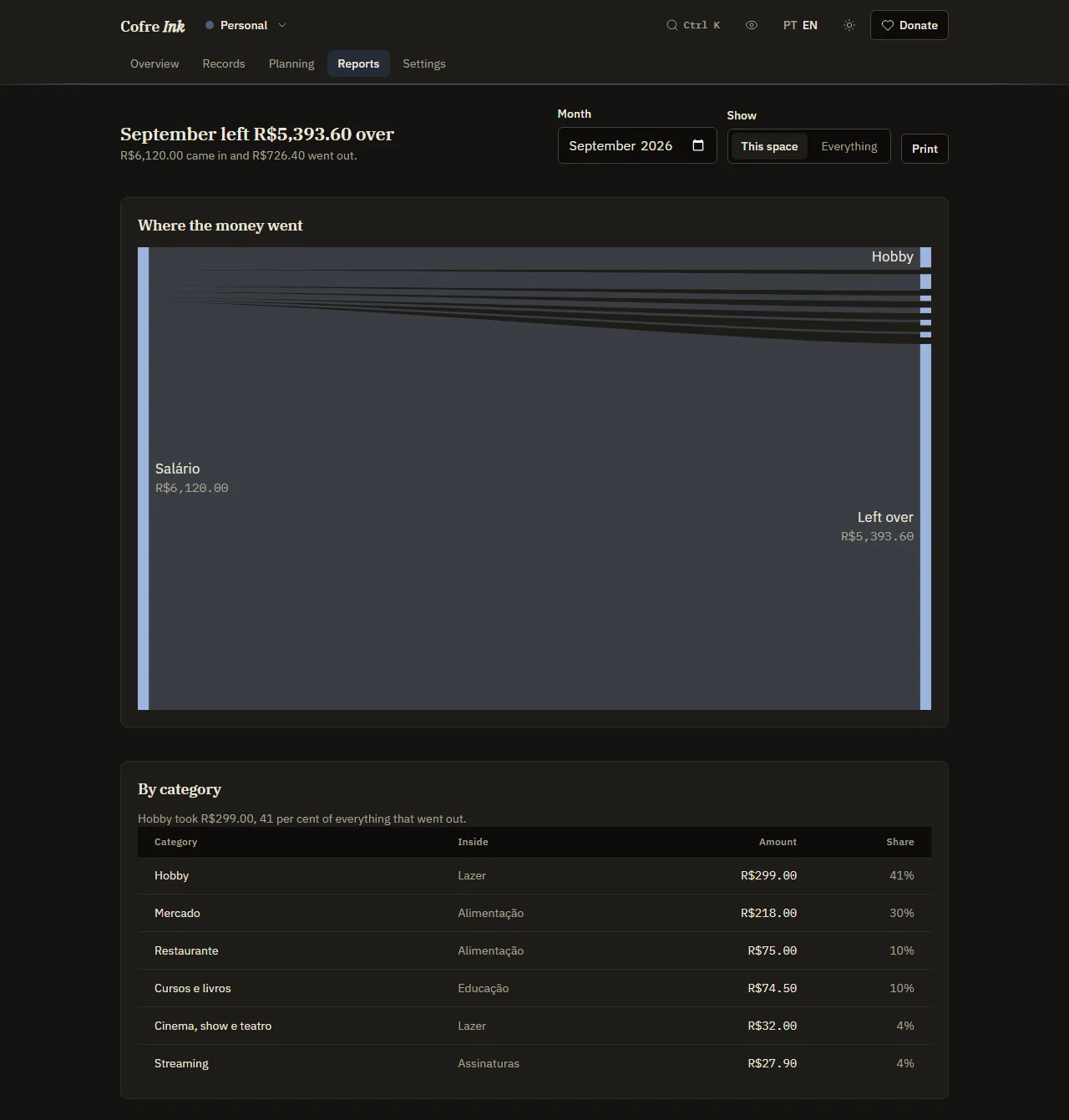The image size is (1069, 1120).
Task: Expand the Personal space dropdown chevron
Action: (282, 25)
